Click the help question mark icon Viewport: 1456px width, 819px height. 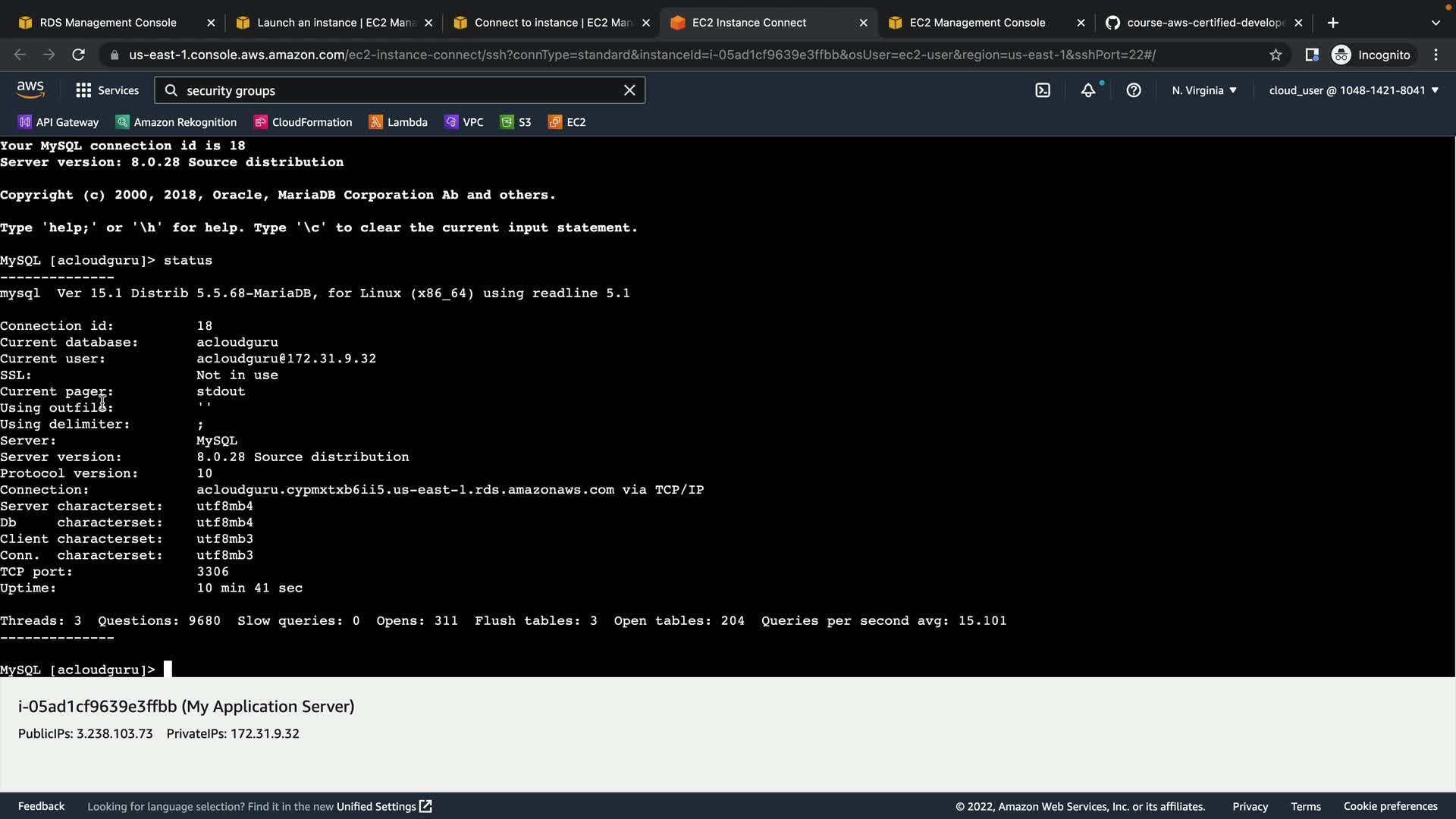[x=1134, y=90]
